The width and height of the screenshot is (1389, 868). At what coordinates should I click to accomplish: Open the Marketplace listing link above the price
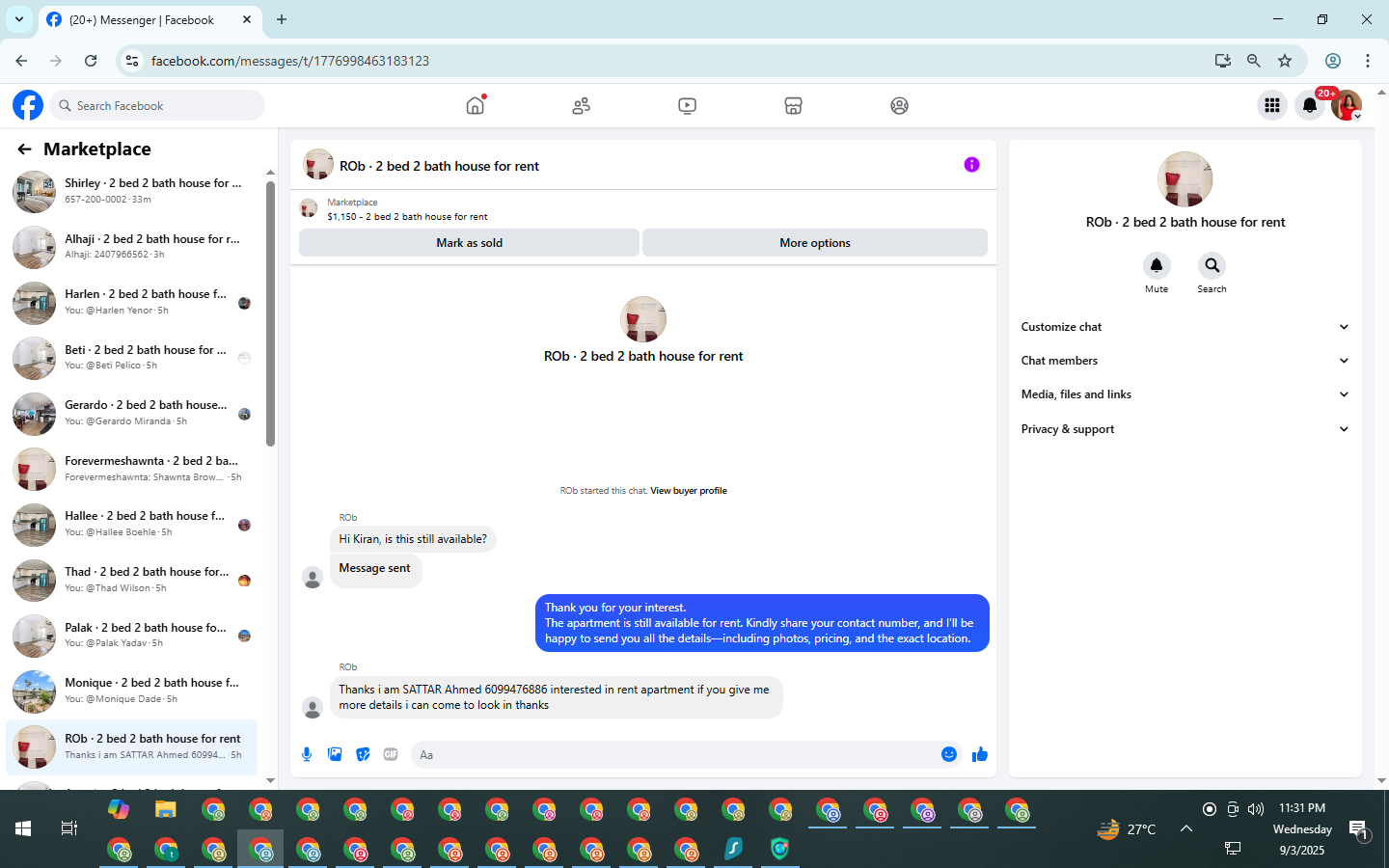click(x=352, y=203)
